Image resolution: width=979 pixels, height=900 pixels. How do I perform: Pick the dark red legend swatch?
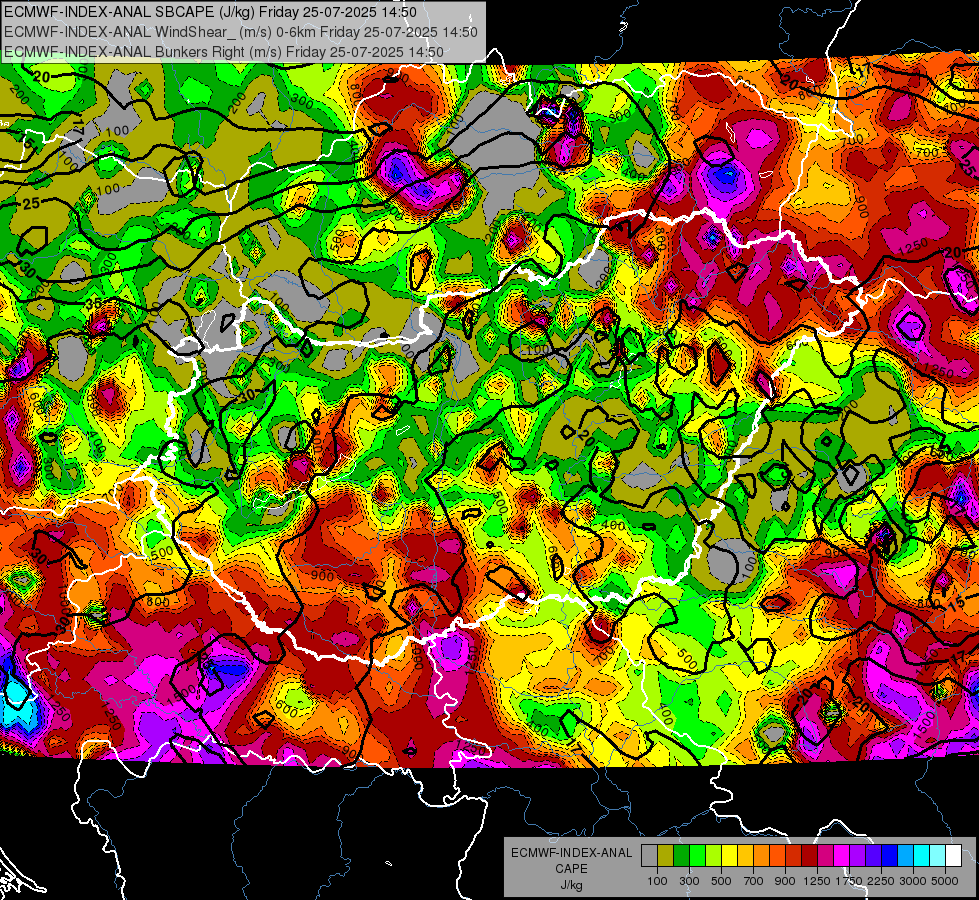[x=809, y=856]
